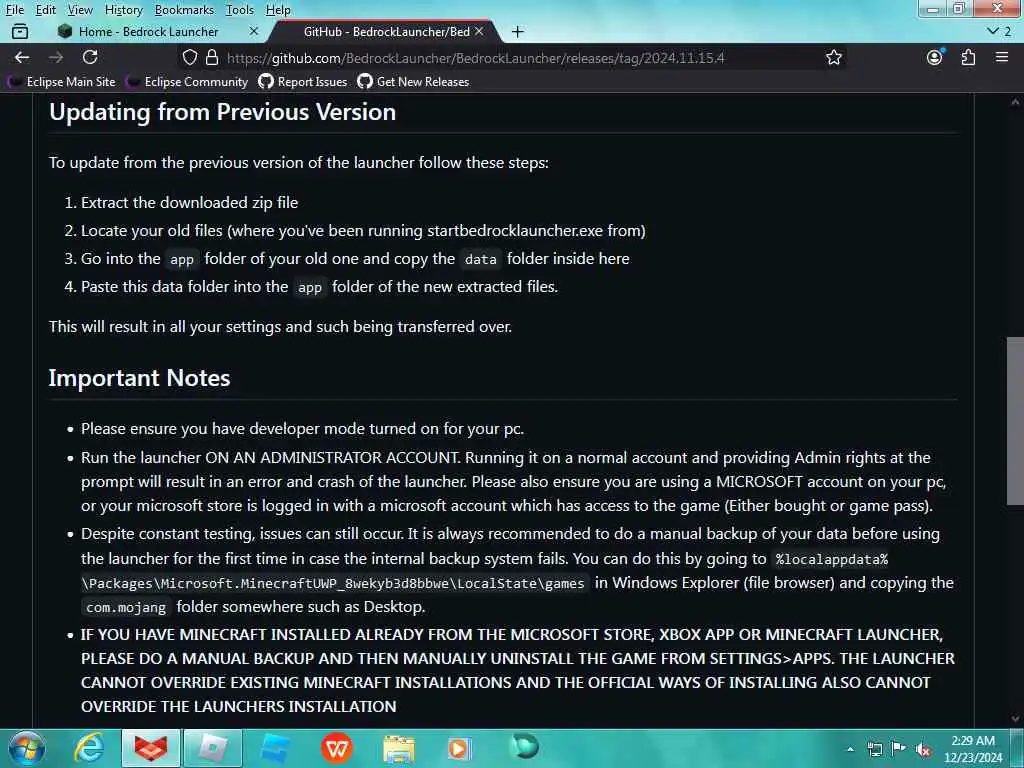Click the 'Important Notes' heading

pos(139,378)
